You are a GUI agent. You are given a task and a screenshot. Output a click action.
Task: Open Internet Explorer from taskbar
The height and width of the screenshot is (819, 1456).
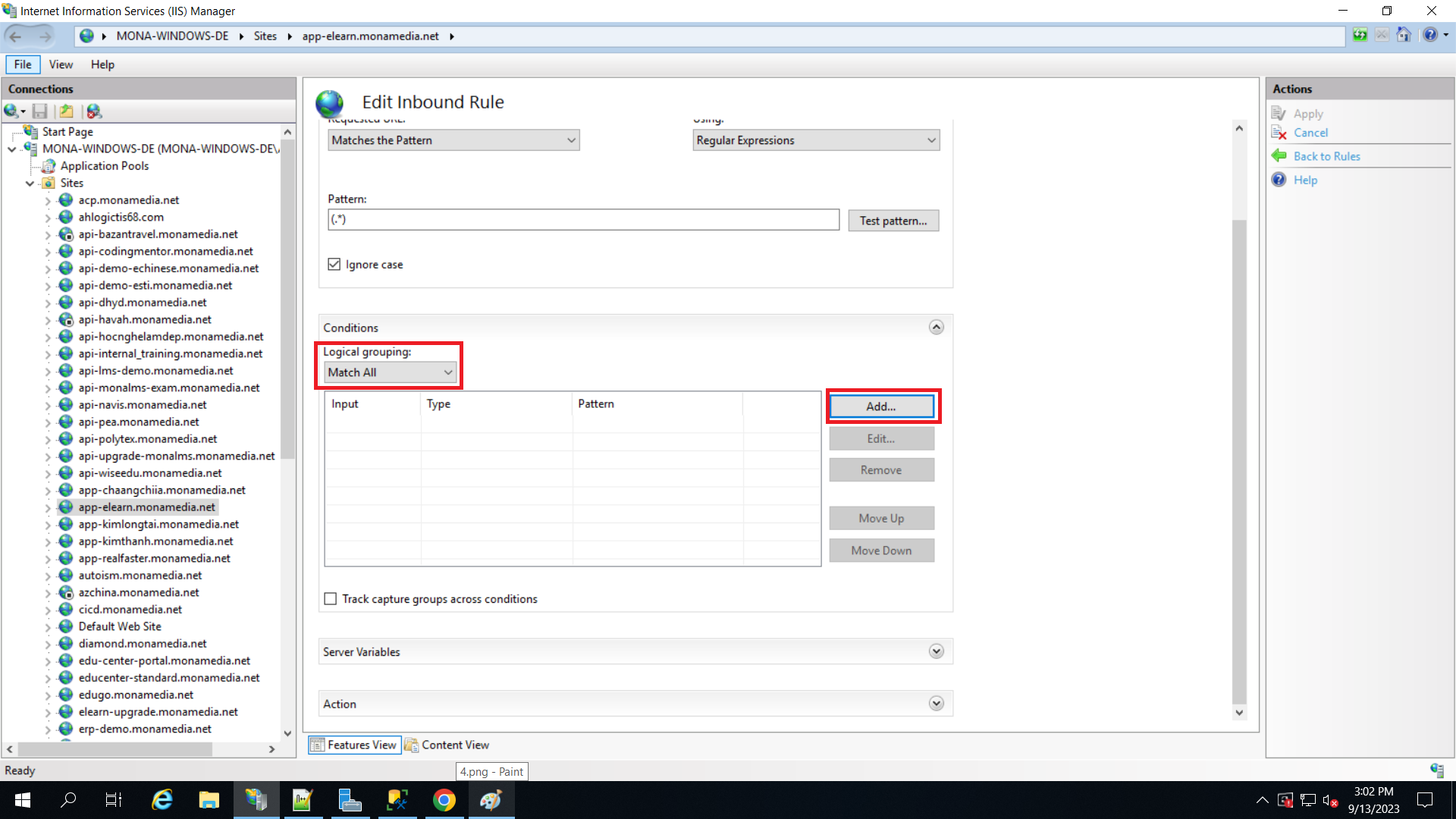click(162, 800)
